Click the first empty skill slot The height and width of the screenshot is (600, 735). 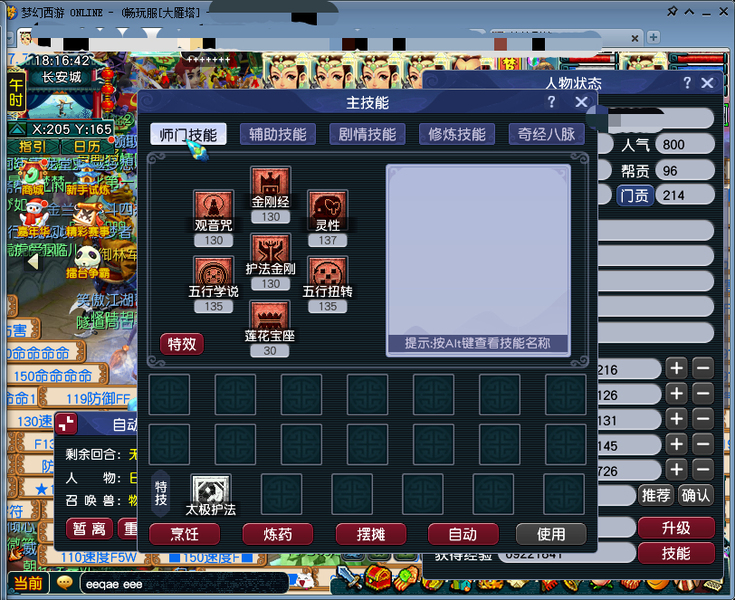(169, 395)
